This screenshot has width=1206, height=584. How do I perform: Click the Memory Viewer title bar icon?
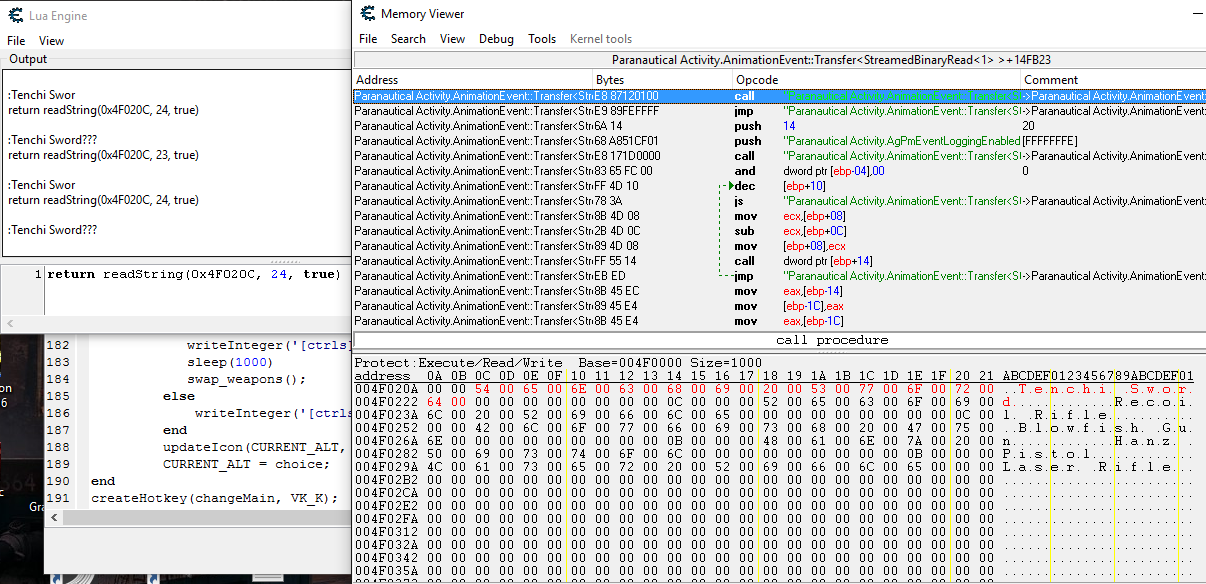point(368,14)
